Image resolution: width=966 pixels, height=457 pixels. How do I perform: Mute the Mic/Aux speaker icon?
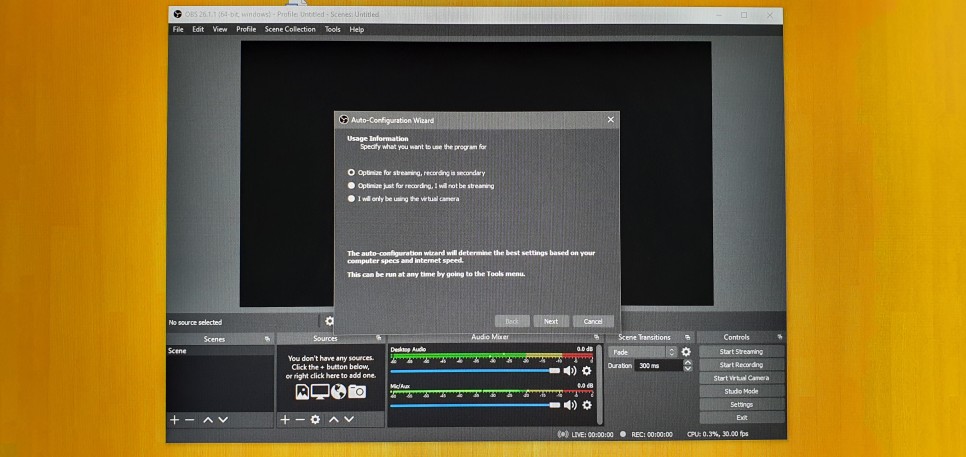[570, 405]
